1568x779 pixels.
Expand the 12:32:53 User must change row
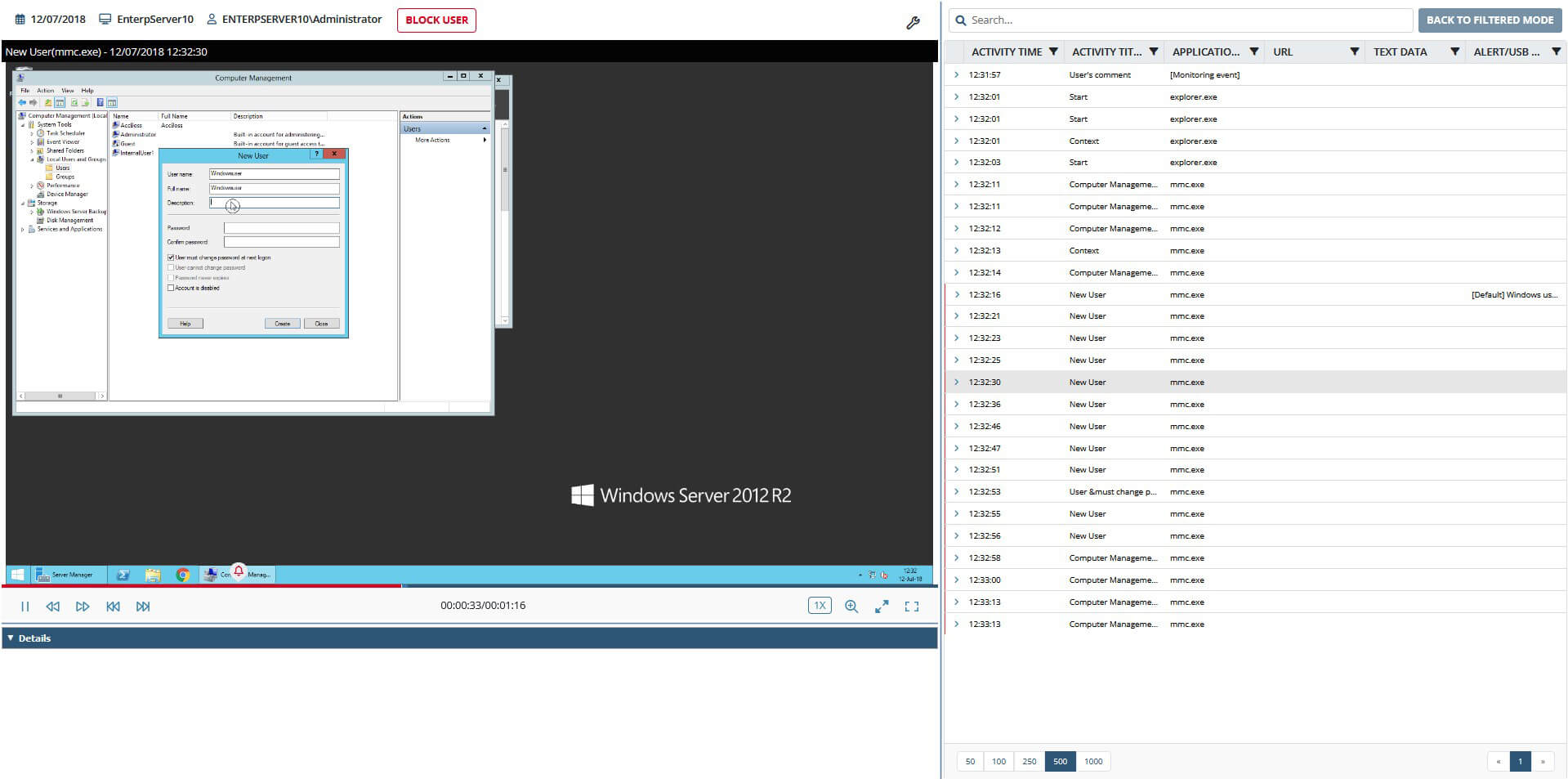957,491
